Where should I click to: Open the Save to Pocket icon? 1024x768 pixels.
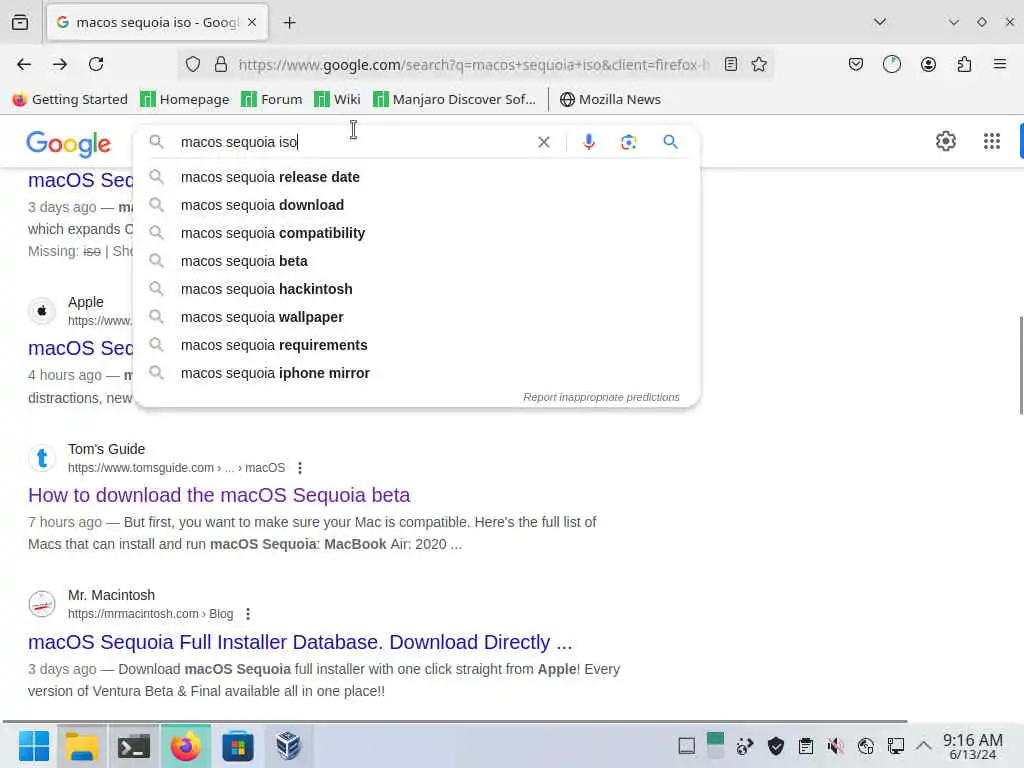pyautogui.click(x=856, y=64)
